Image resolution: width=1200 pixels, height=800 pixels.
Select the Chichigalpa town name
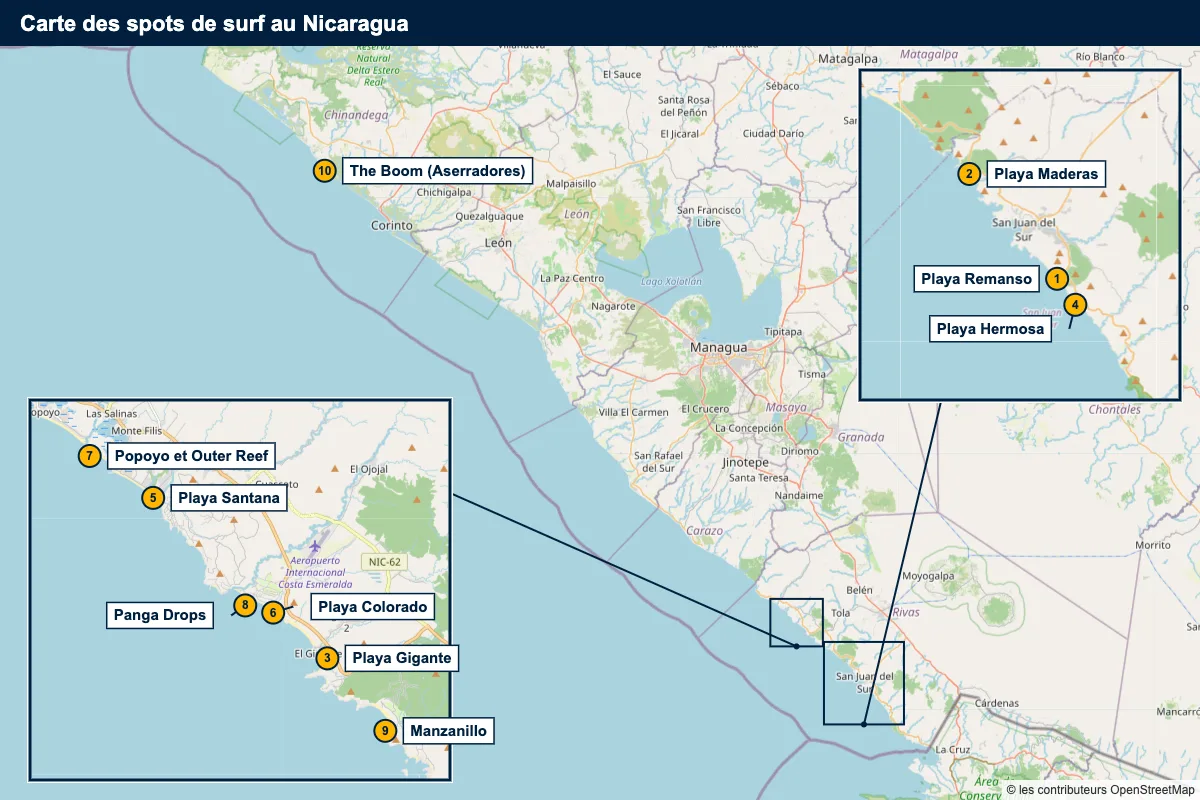pyautogui.click(x=443, y=192)
